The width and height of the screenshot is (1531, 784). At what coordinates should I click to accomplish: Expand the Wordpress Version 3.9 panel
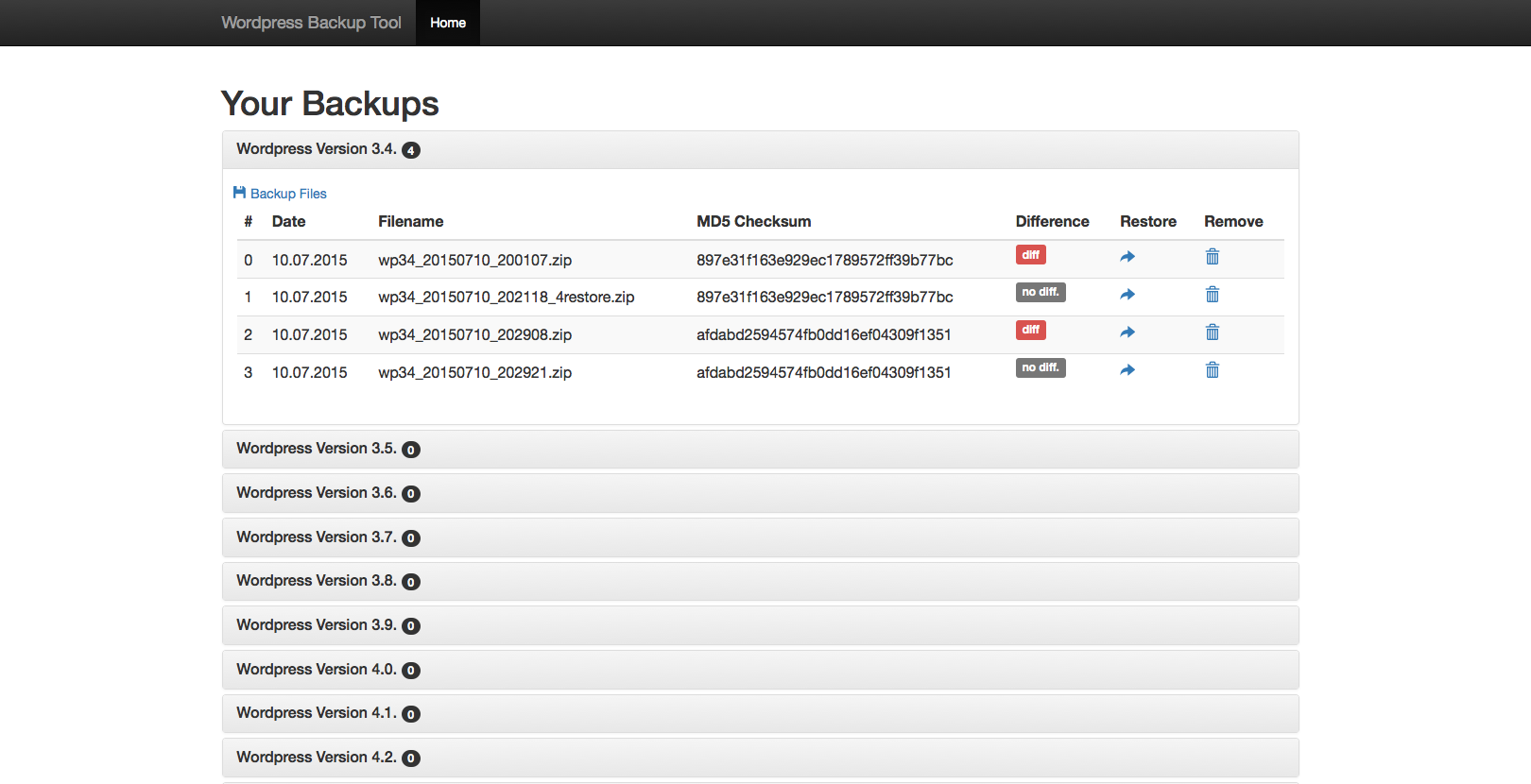coord(761,625)
